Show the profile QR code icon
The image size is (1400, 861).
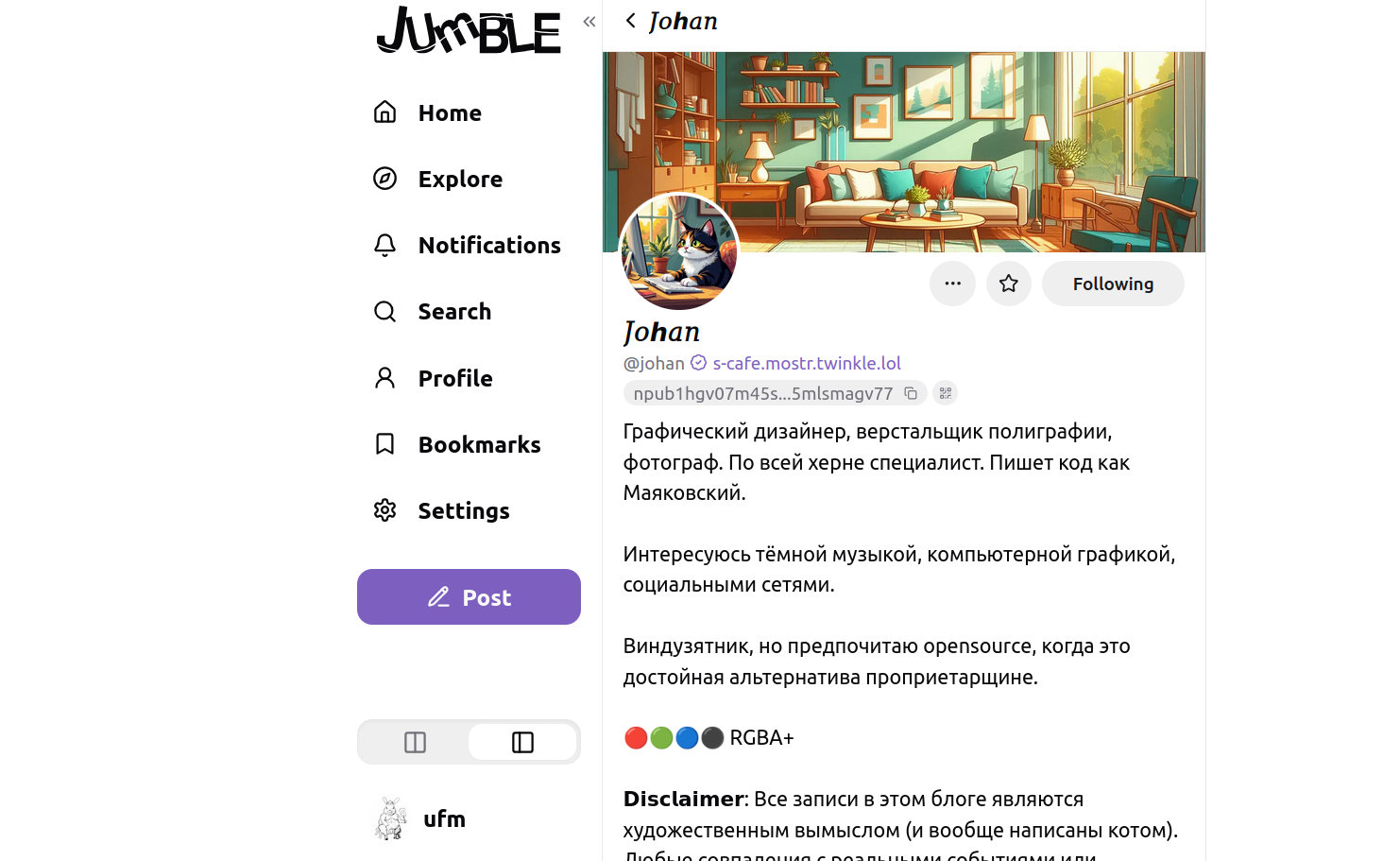(x=946, y=393)
